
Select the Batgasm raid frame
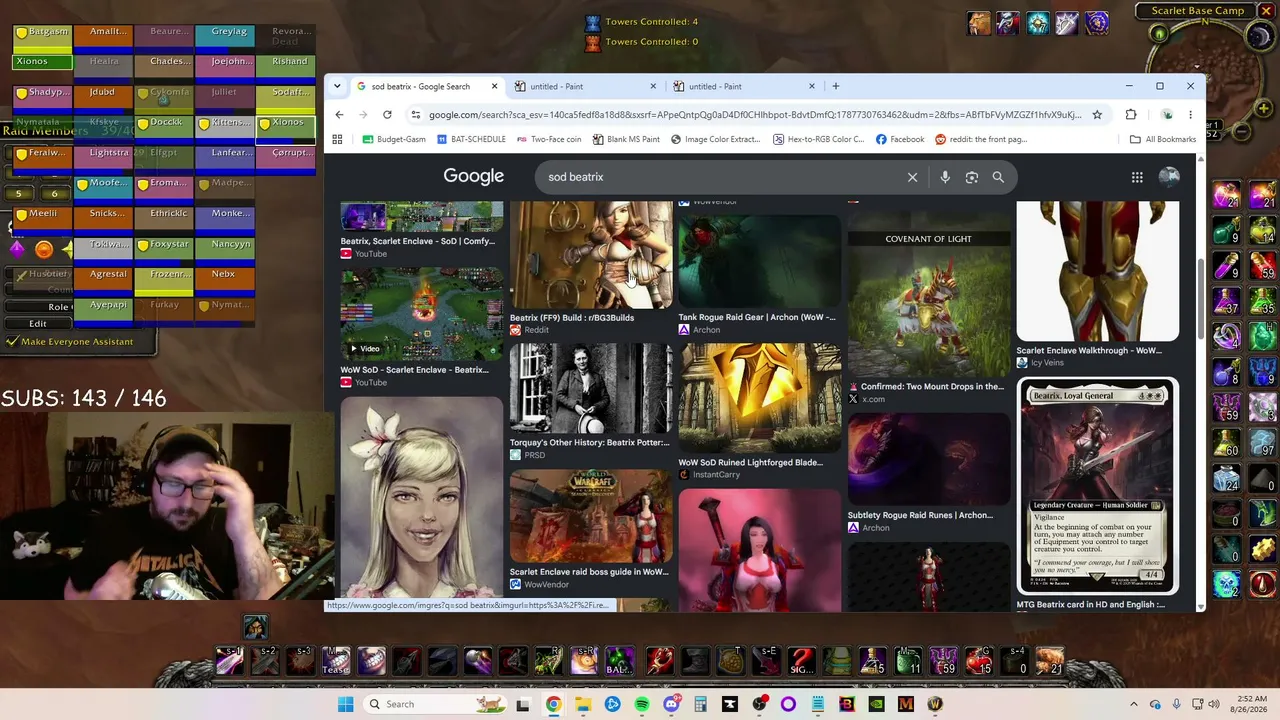[x=42, y=37]
